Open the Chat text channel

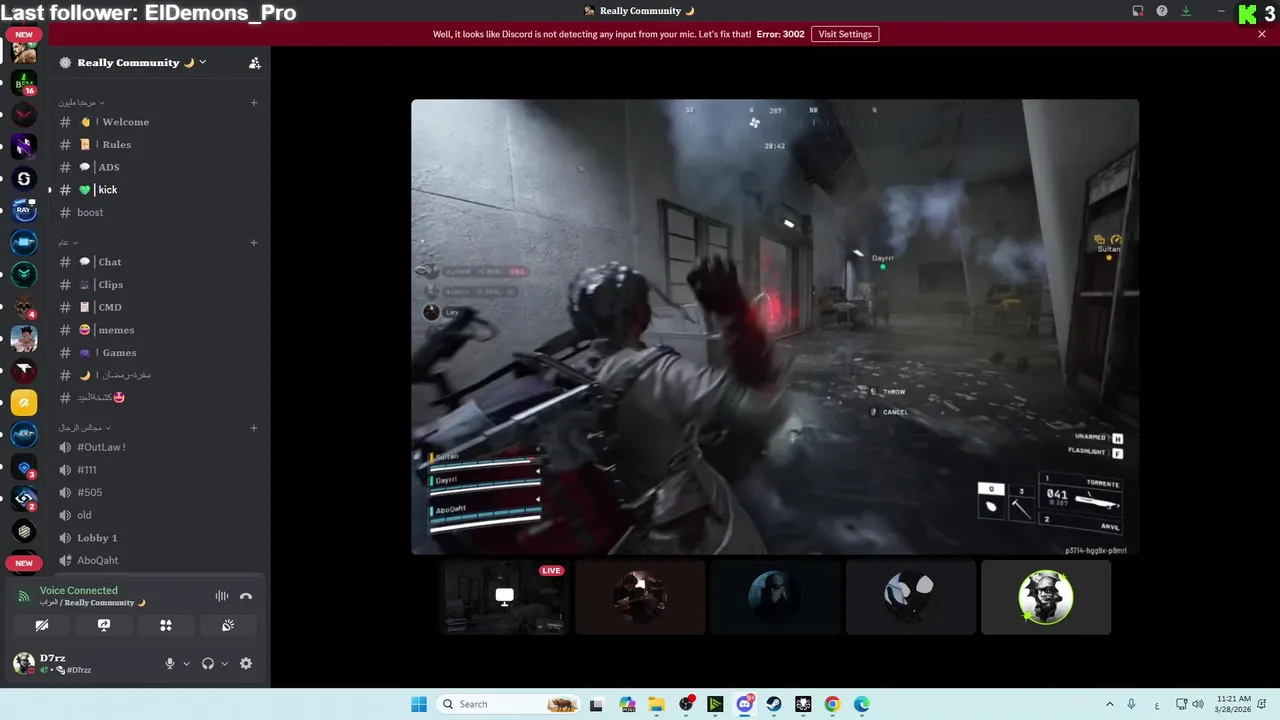pos(158,262)
